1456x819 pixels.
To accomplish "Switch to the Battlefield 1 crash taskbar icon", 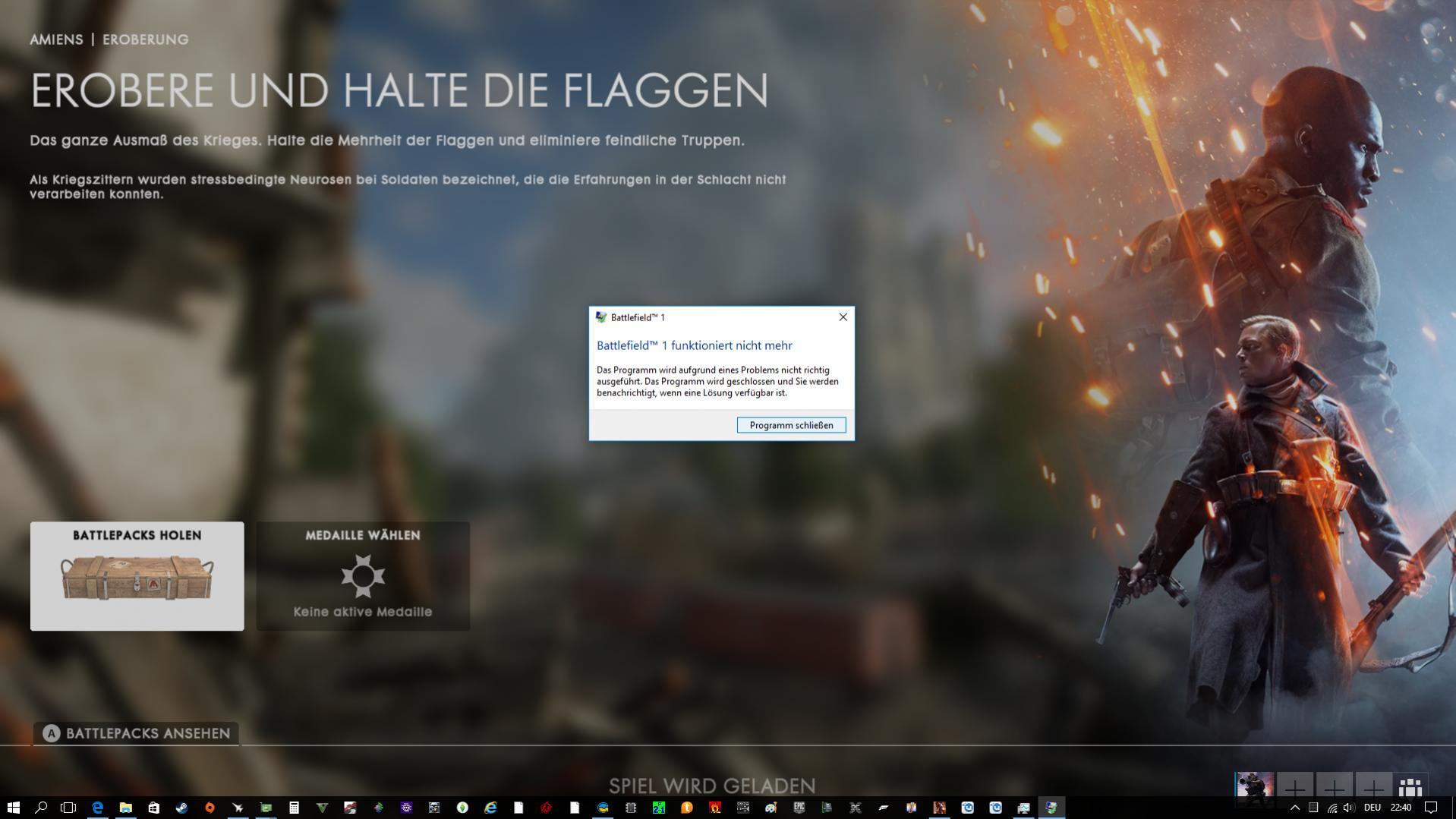I will 1051,808.
